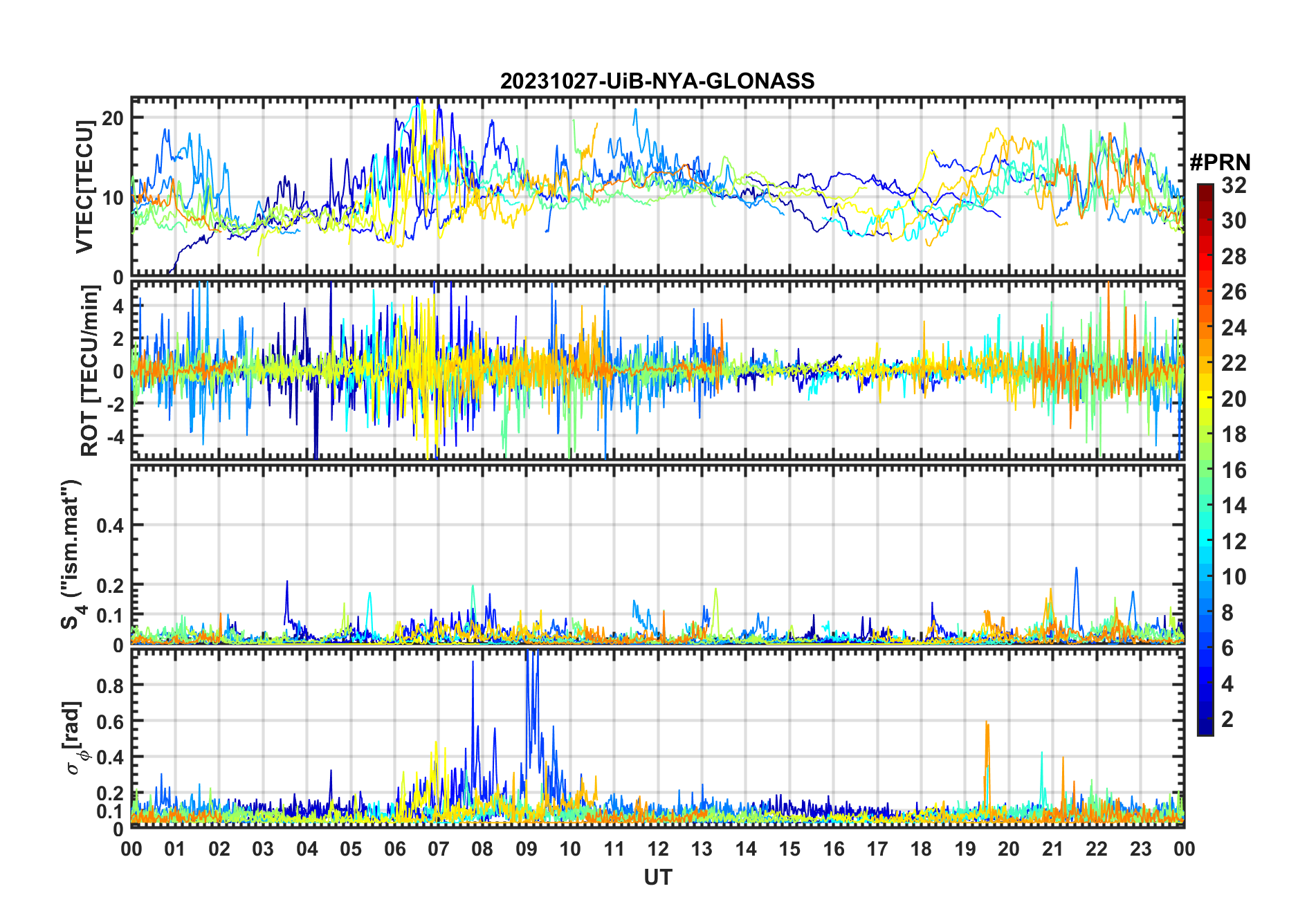The image size is (1316, 920).
Task: Click the plot title 20231027-UiB-NYA-GLONASS
Action: (x=657, y=81)
